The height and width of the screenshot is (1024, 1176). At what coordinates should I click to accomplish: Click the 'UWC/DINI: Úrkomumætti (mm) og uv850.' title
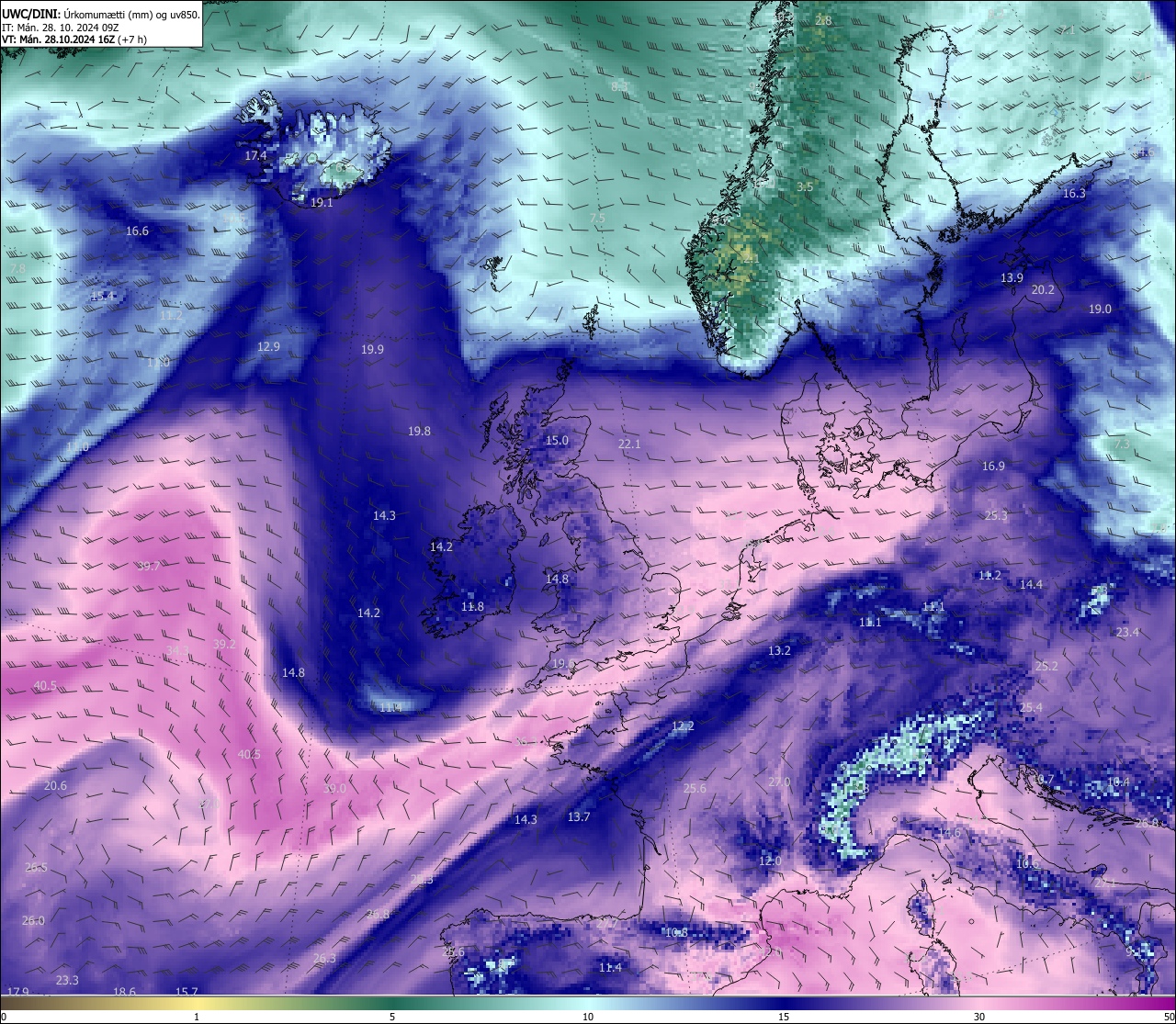pos(100,14)
